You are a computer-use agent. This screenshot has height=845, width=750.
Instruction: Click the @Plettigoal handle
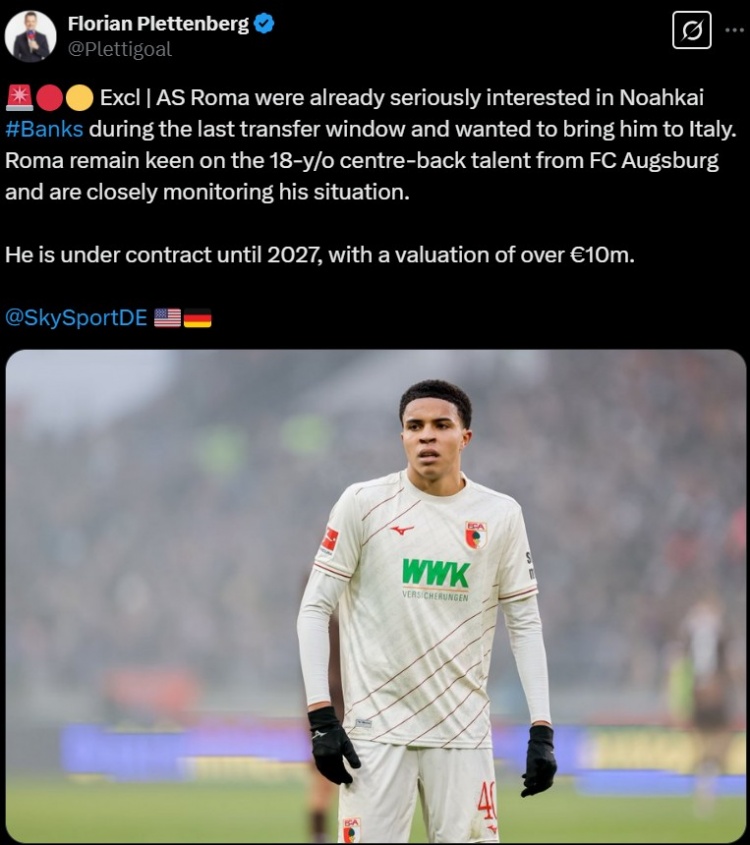click(x=120, y=50)
